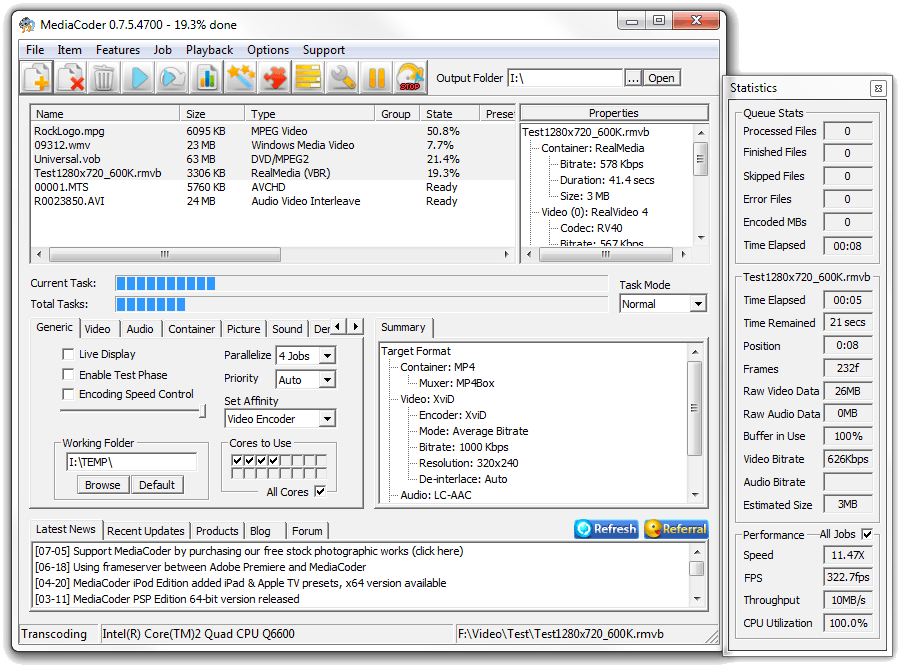Open the Features menu
Viewport: 901px width, 668px height.
pos(117,50)
